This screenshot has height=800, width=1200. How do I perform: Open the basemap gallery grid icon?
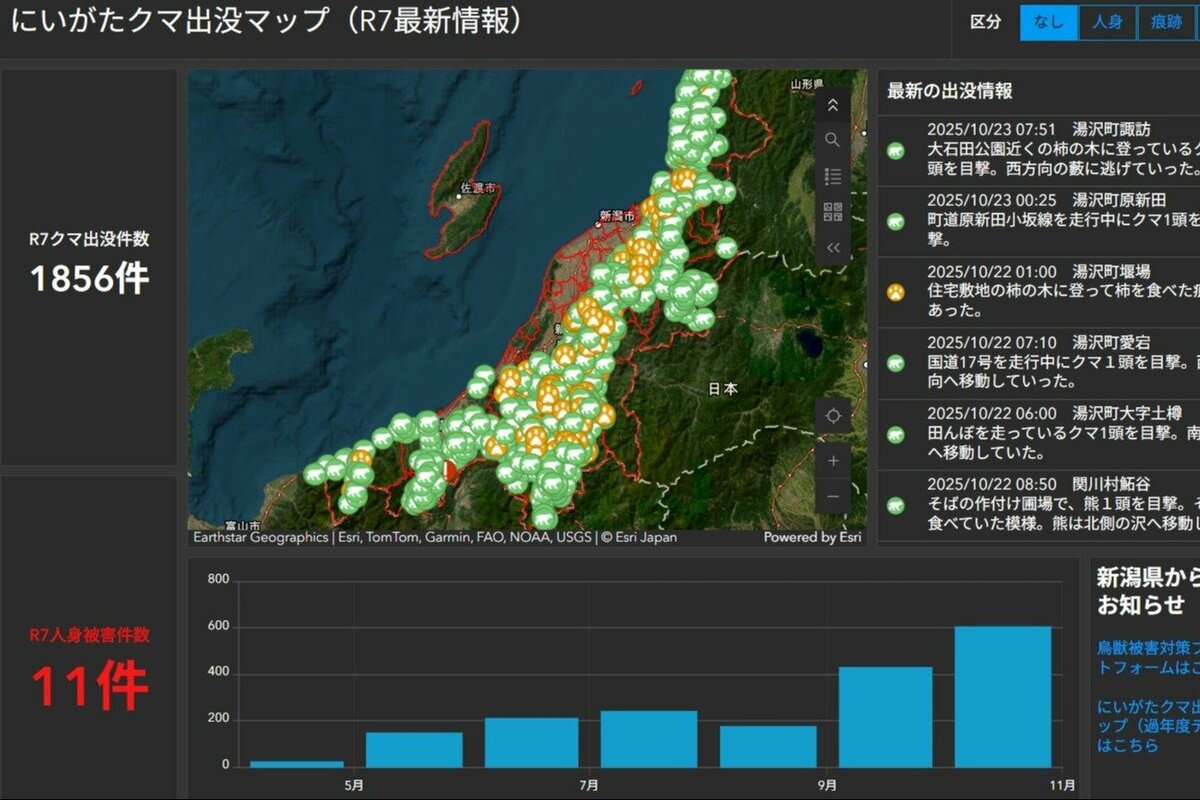[832, 212]
